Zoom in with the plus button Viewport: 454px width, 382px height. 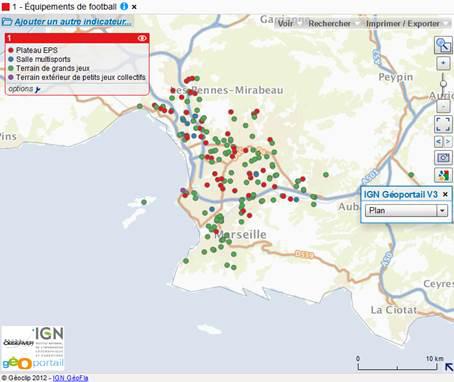click(x=443, y=63)
